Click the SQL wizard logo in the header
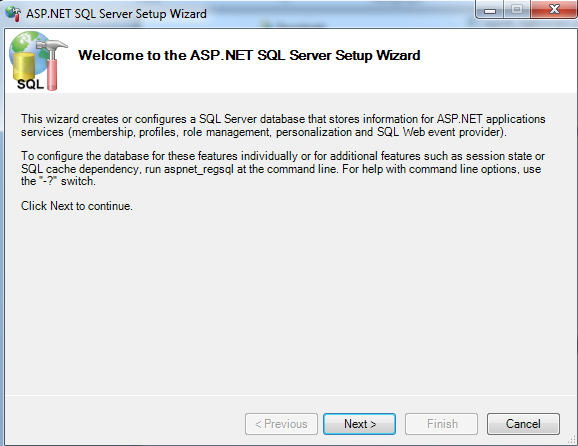This screenshot has width=578, height=446. tap(38, 61)
